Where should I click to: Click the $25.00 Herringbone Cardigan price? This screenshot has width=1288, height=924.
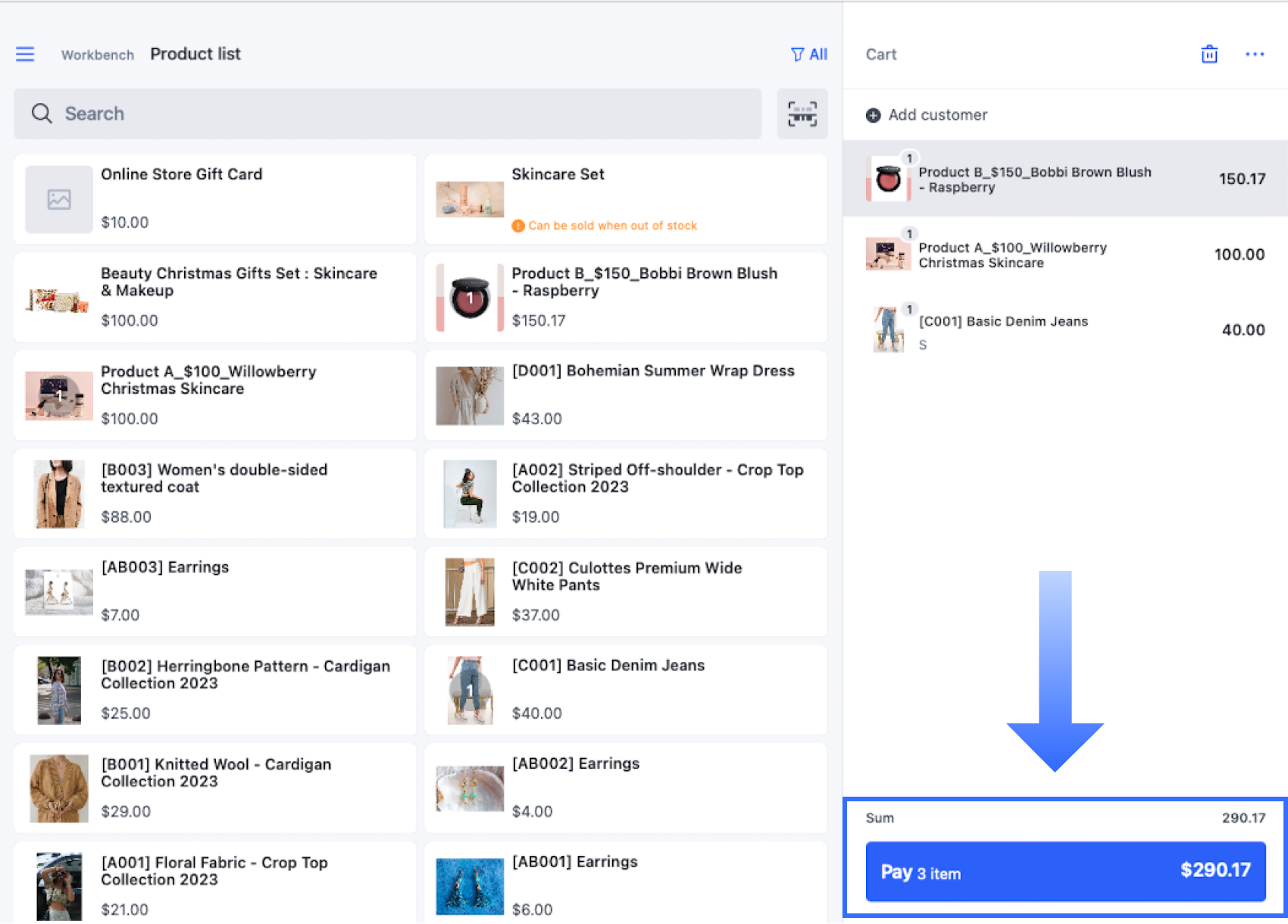(126, 713)
